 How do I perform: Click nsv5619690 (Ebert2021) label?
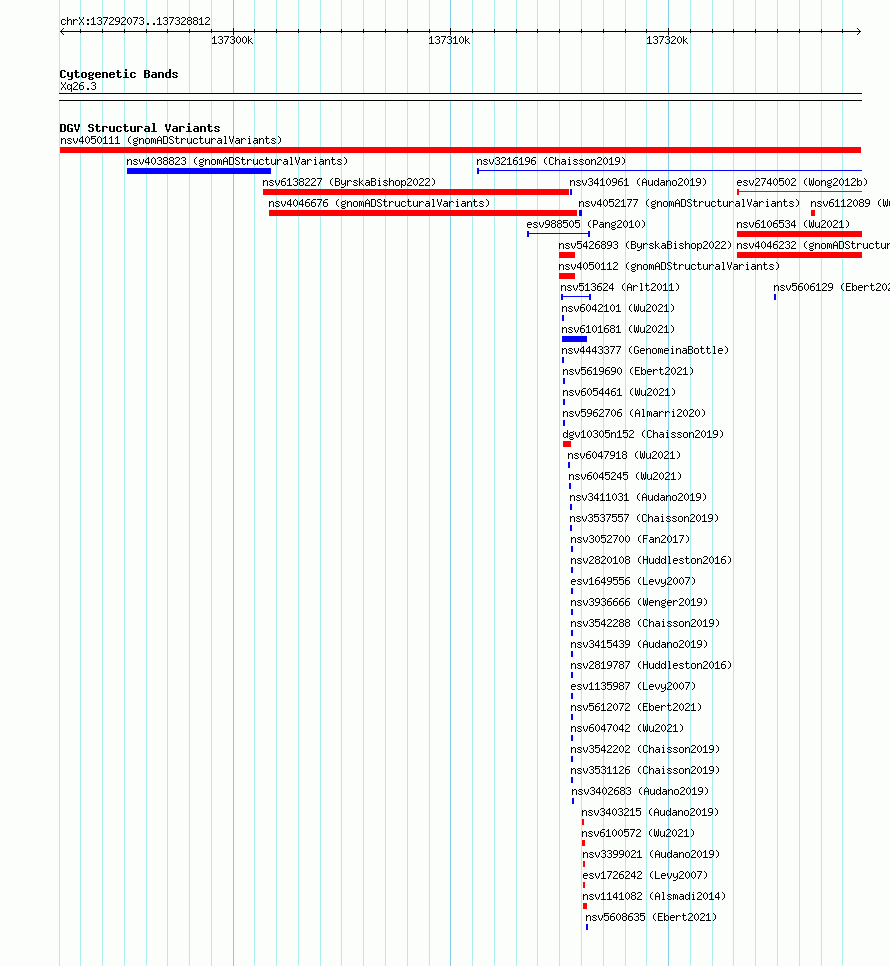point(628,371)
